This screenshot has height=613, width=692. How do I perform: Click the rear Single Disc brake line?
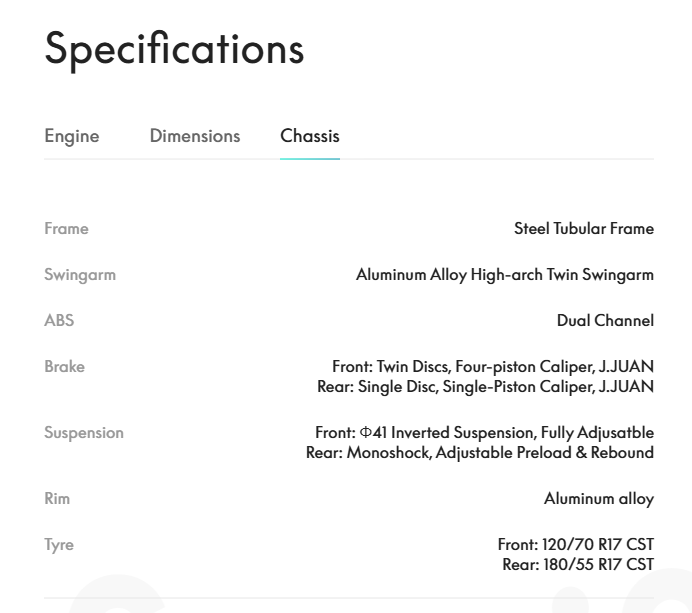485,386
